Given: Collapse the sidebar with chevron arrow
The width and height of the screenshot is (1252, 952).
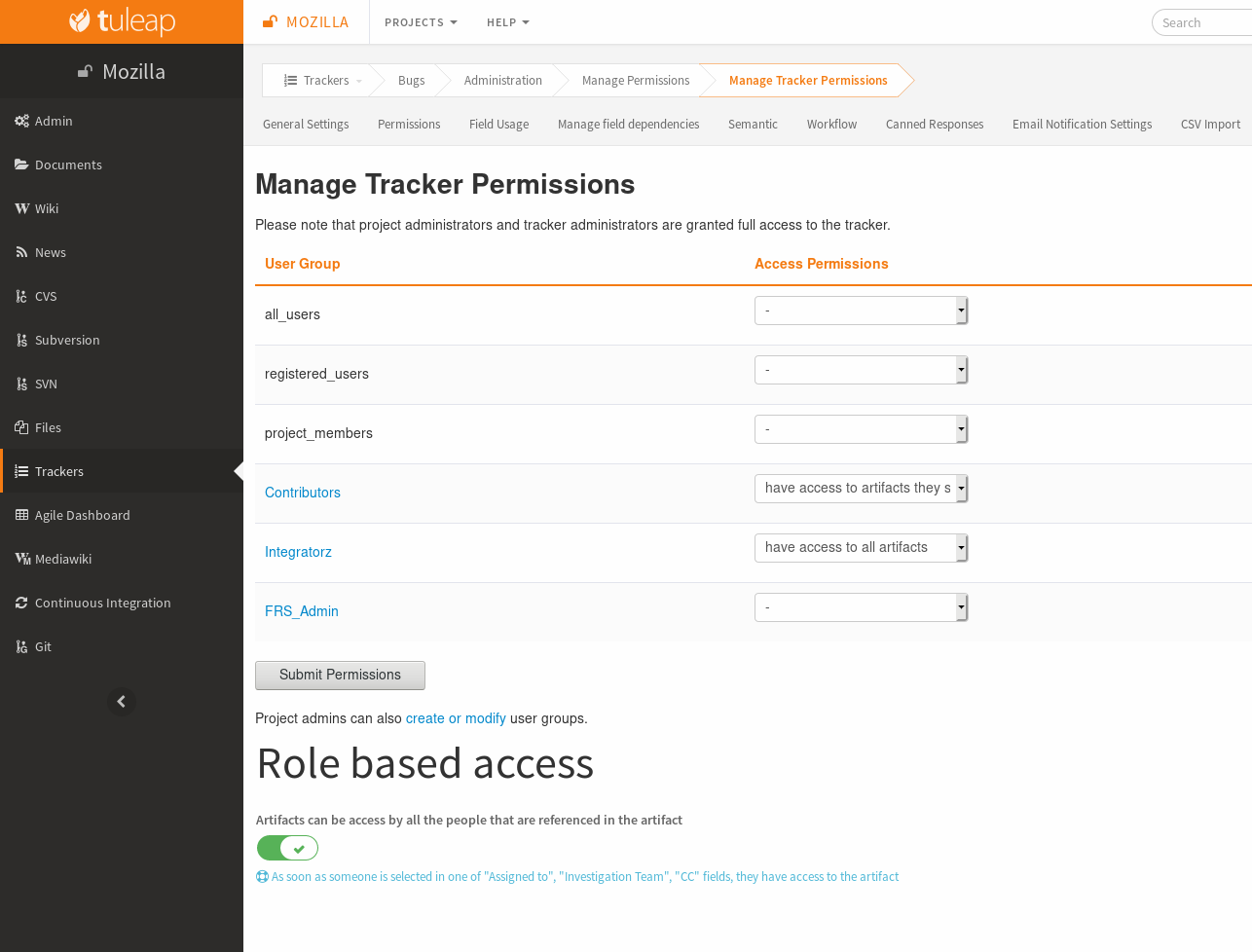Looking at the screenshot, I should [122, 701].
